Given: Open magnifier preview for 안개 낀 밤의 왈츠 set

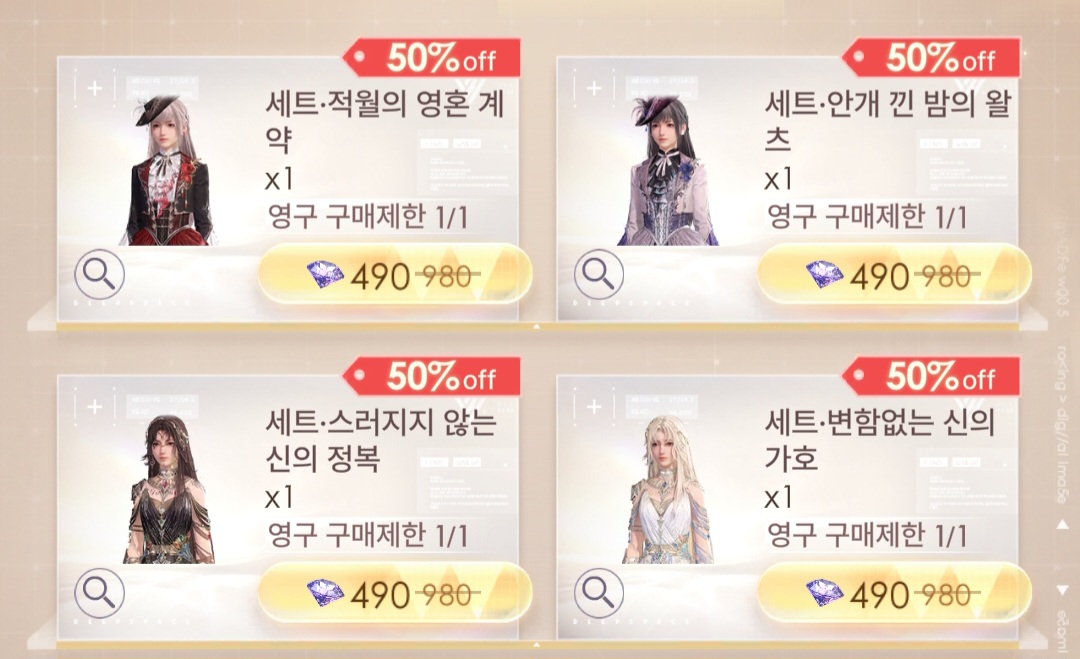Looking at the screenshot, I should tap(599, 275).
